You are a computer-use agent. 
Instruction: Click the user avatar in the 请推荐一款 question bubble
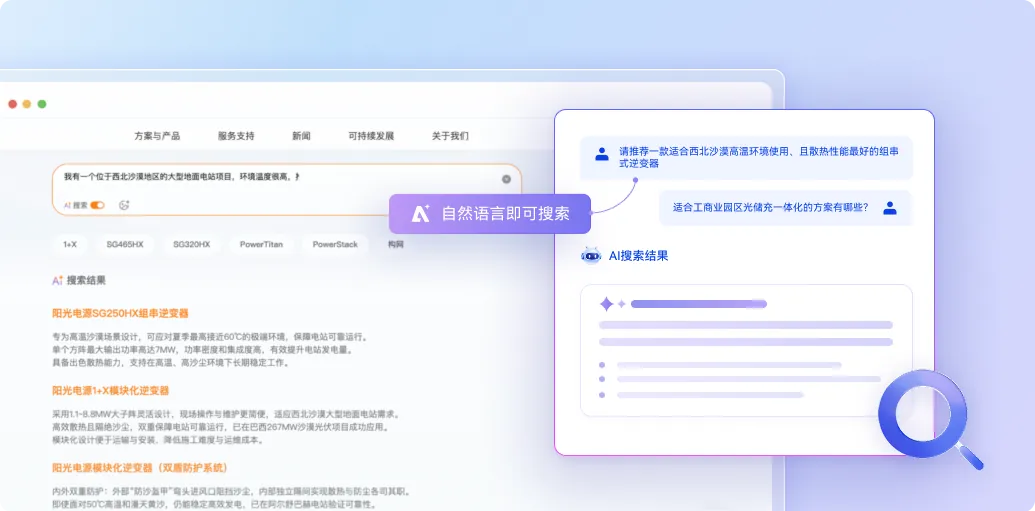(601, 154)
